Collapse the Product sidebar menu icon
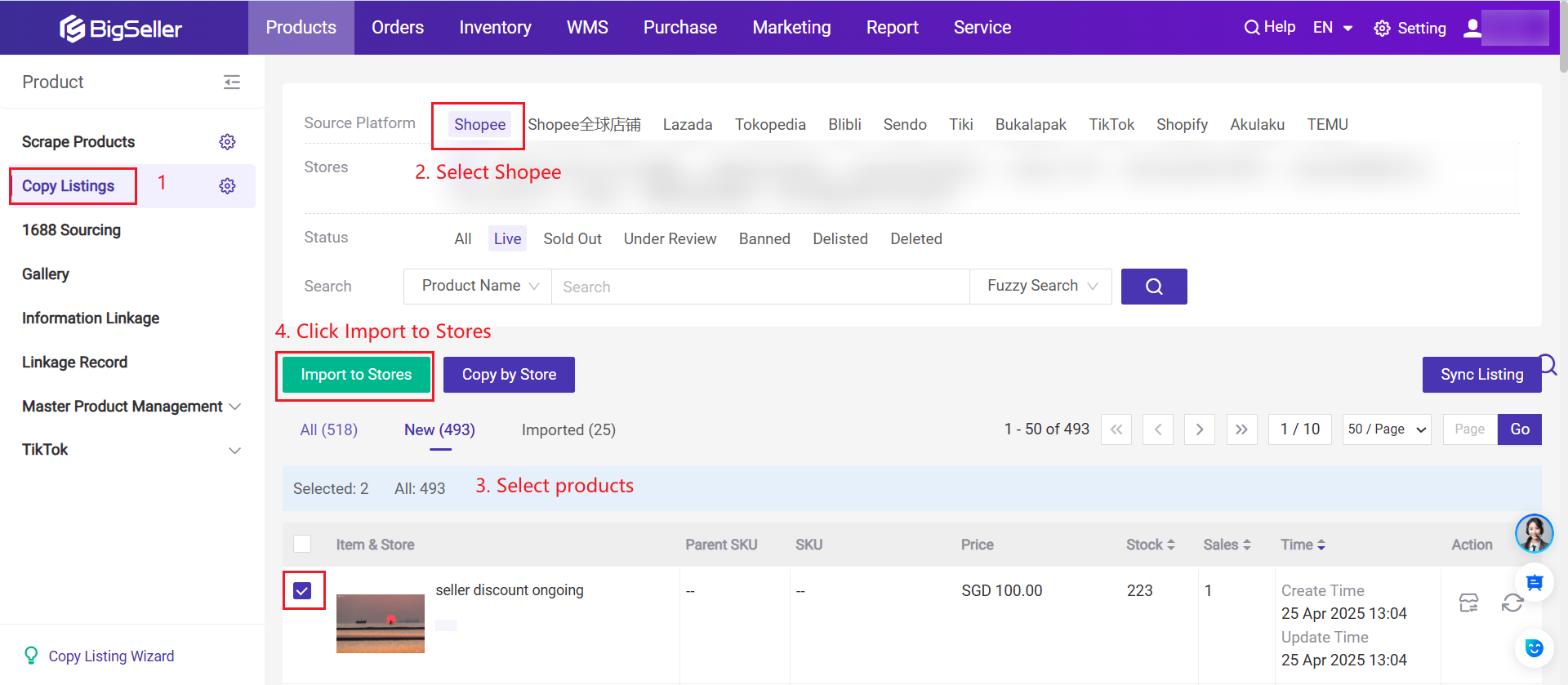Viewport: 1568px width, 685px height. 232,82
